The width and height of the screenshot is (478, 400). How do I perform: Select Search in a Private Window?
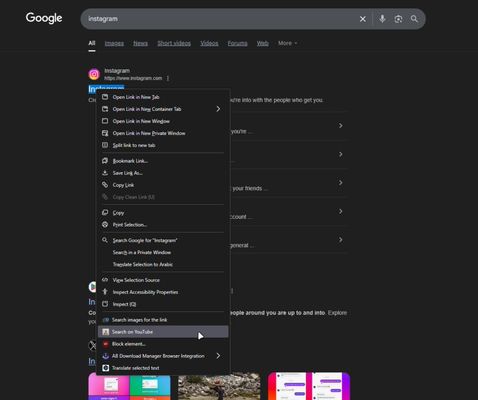tap(163, 252)
